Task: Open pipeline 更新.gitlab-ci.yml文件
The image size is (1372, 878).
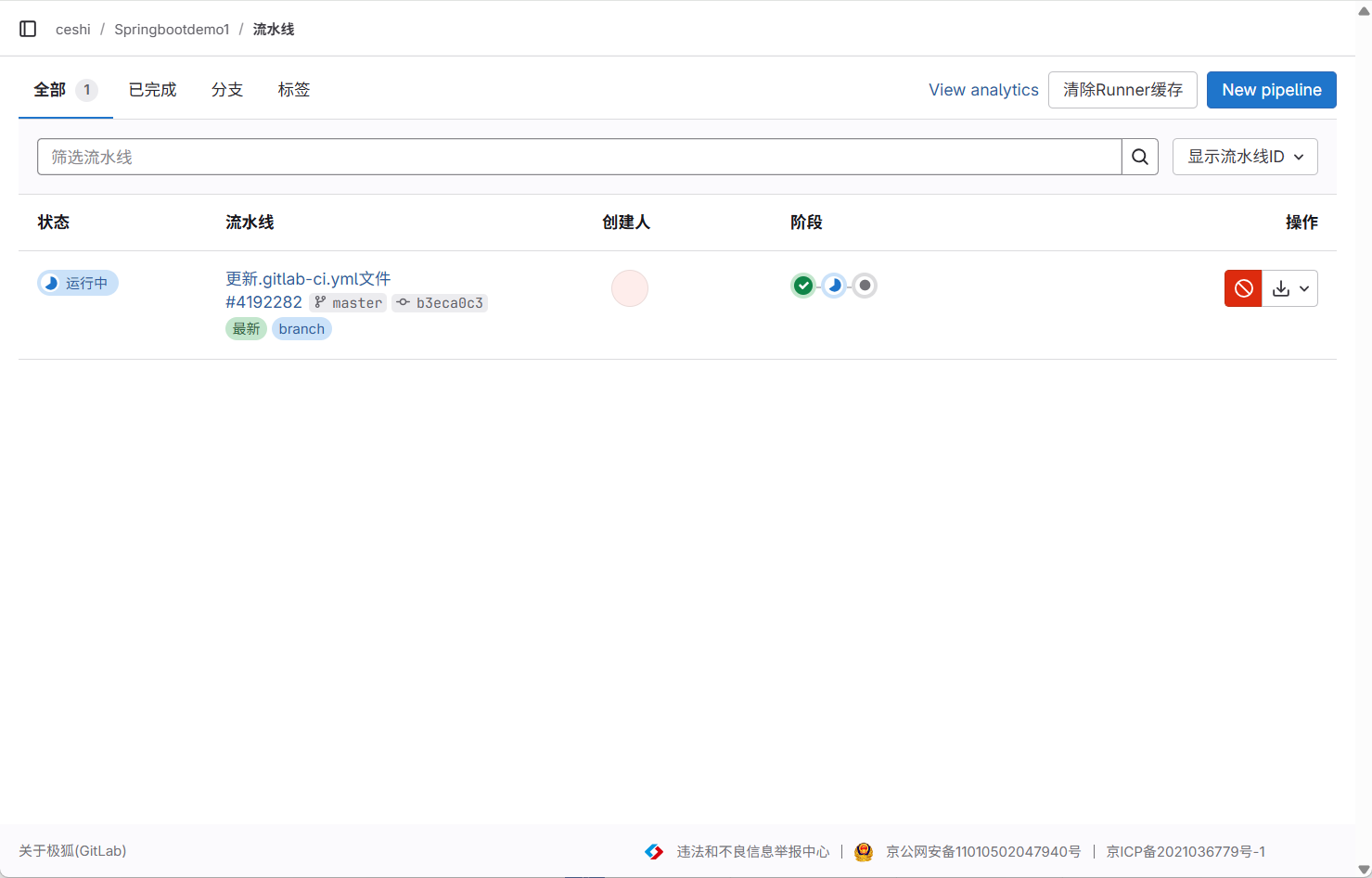Action: coord(307,278)
